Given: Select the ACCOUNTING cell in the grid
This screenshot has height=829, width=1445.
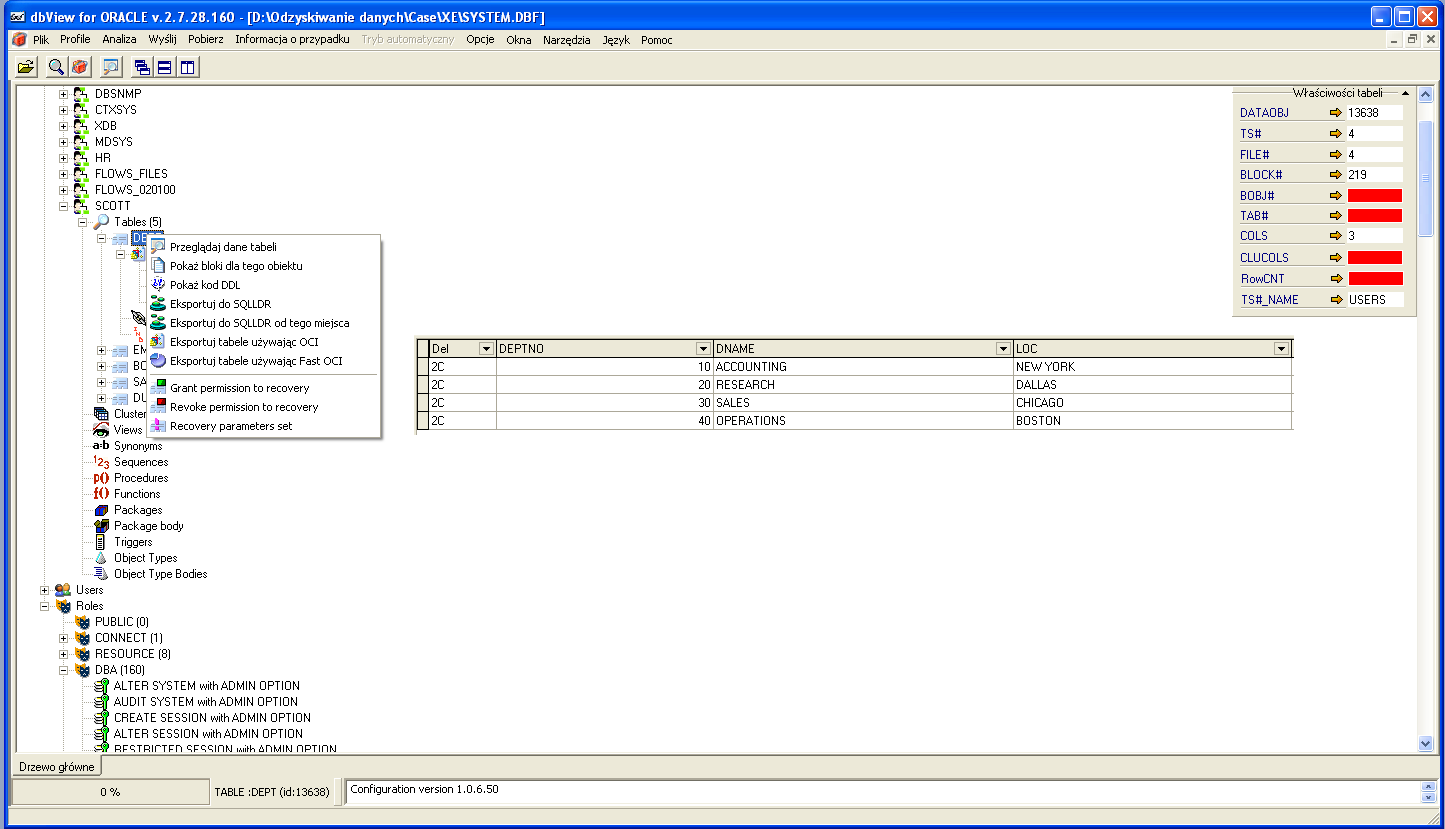Looking at the screenshot, I should tap(751, 367).
